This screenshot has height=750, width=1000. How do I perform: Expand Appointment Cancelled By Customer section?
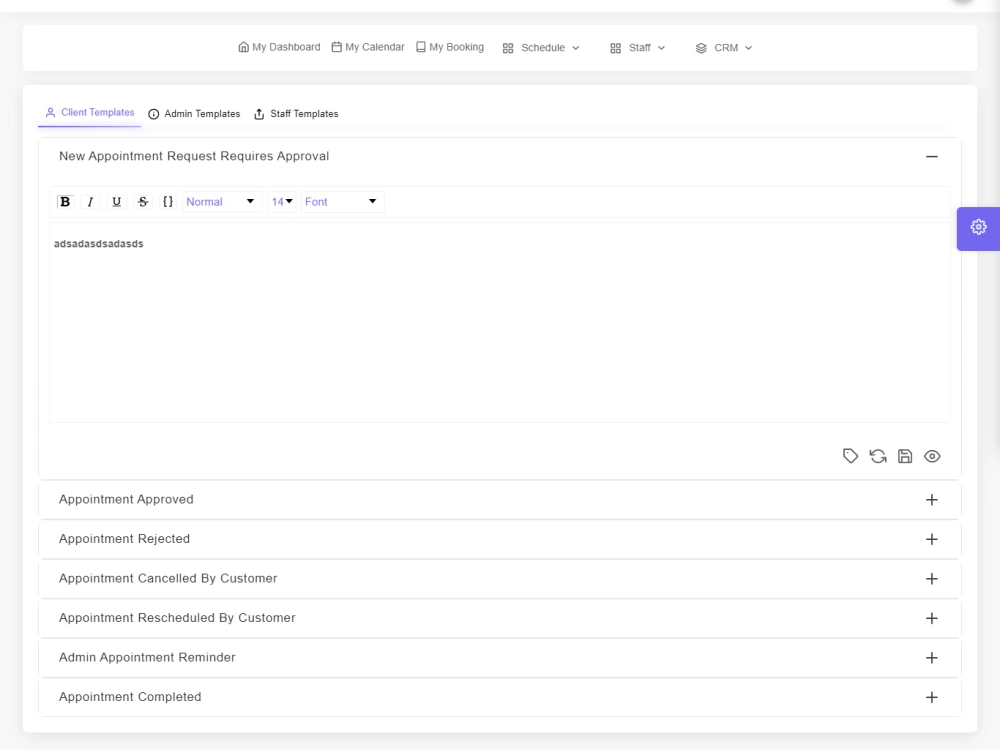[x=932, y=578]
